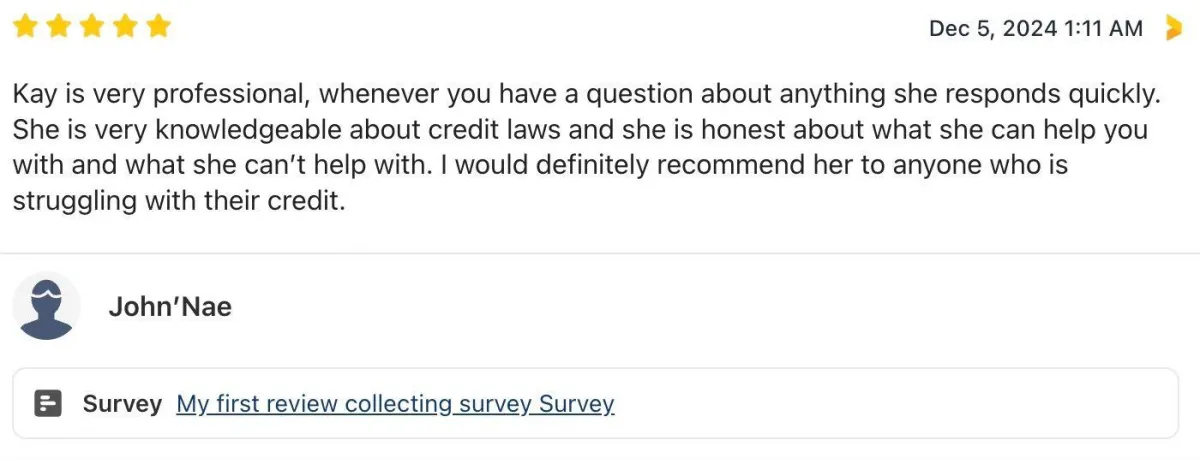1200x476 pixels.
Task: Click the 'Dec 5, 2024' review date
Action: [x=992, y=29]
